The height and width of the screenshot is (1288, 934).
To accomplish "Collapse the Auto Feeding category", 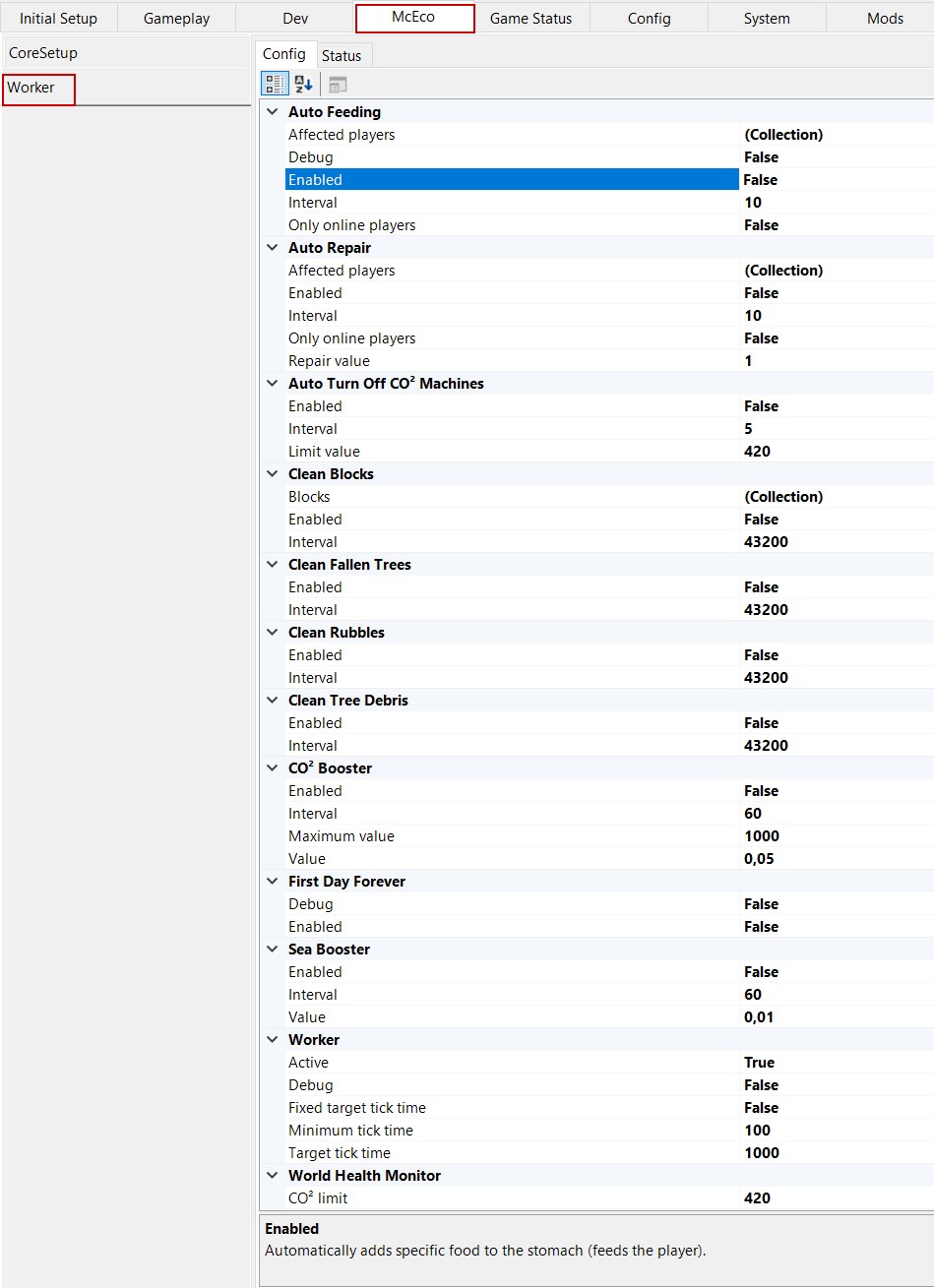I will pos(273,112).
